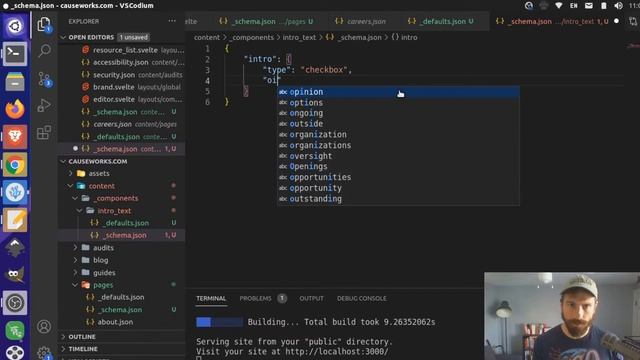The height and width of the screenshot is (360, 640).
Task: Open the Search view icon
Action: pos(44,51)
